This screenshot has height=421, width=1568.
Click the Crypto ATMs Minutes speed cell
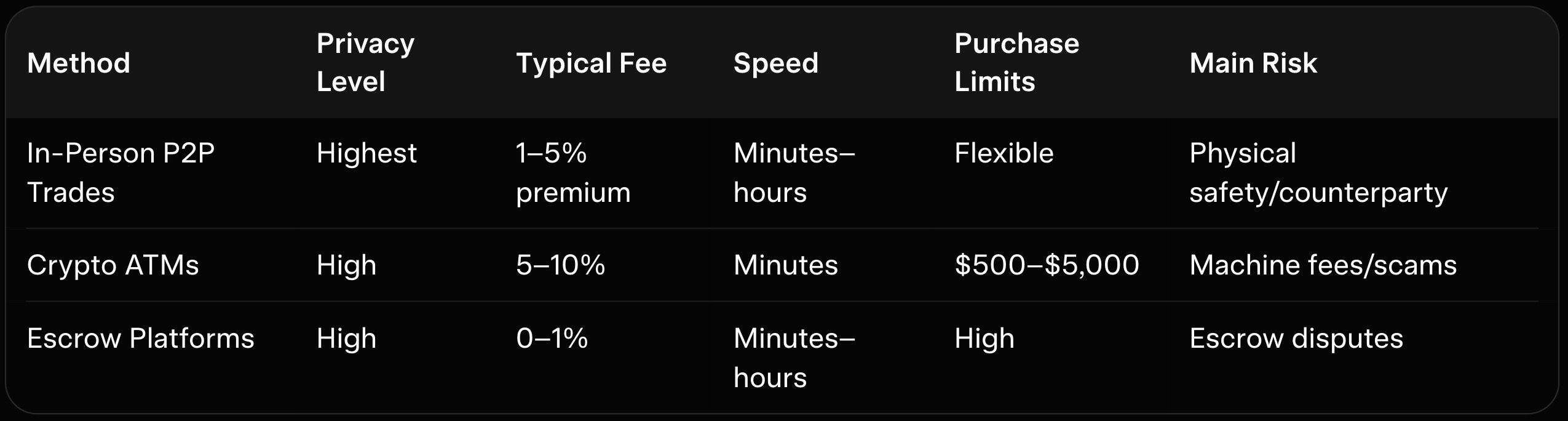(x=785, y=265)
